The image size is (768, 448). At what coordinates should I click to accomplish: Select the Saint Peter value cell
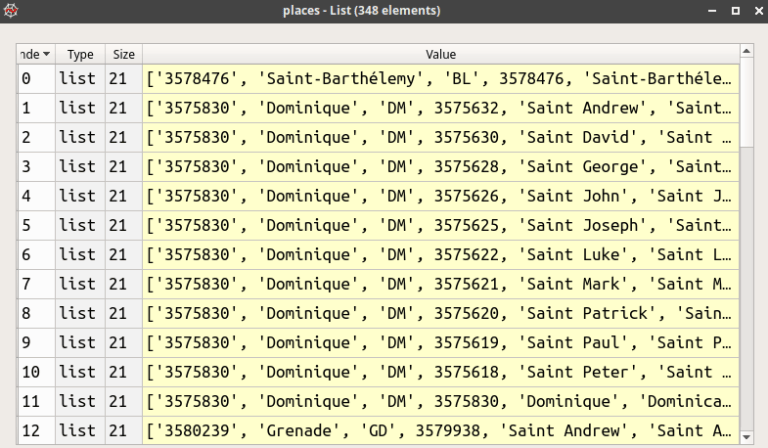(441, 372)
